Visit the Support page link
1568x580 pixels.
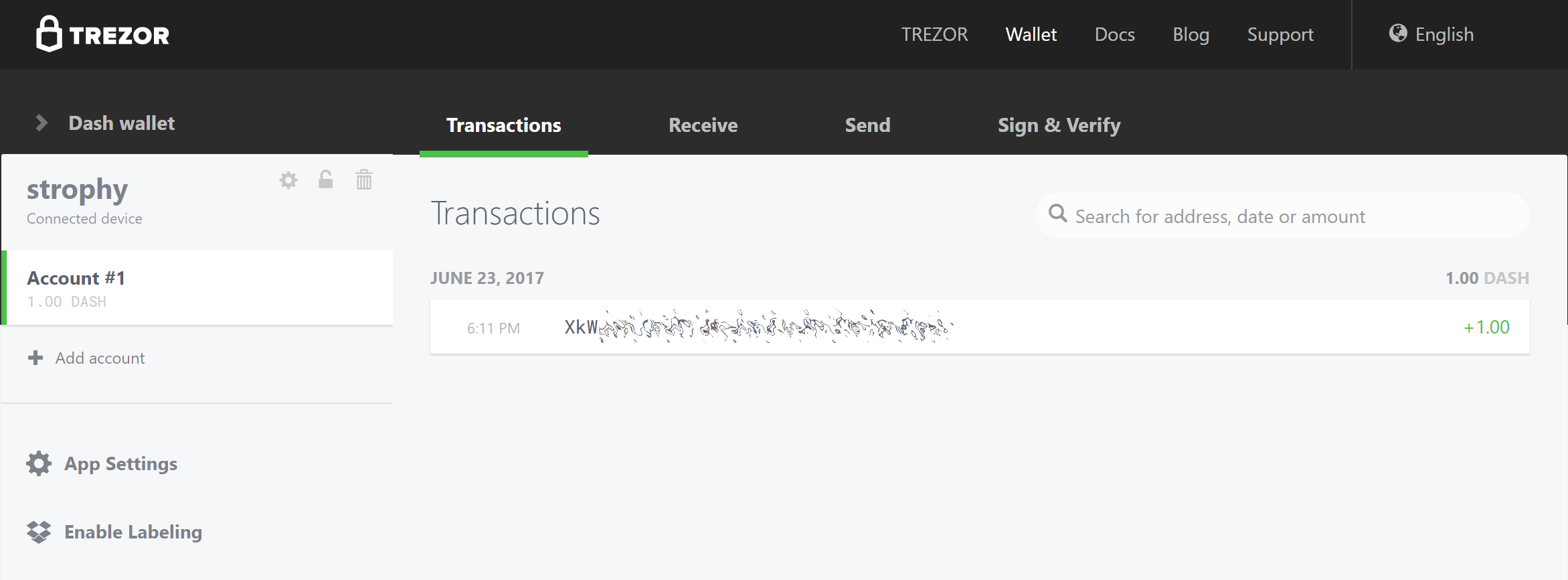tap(1280, 34)
